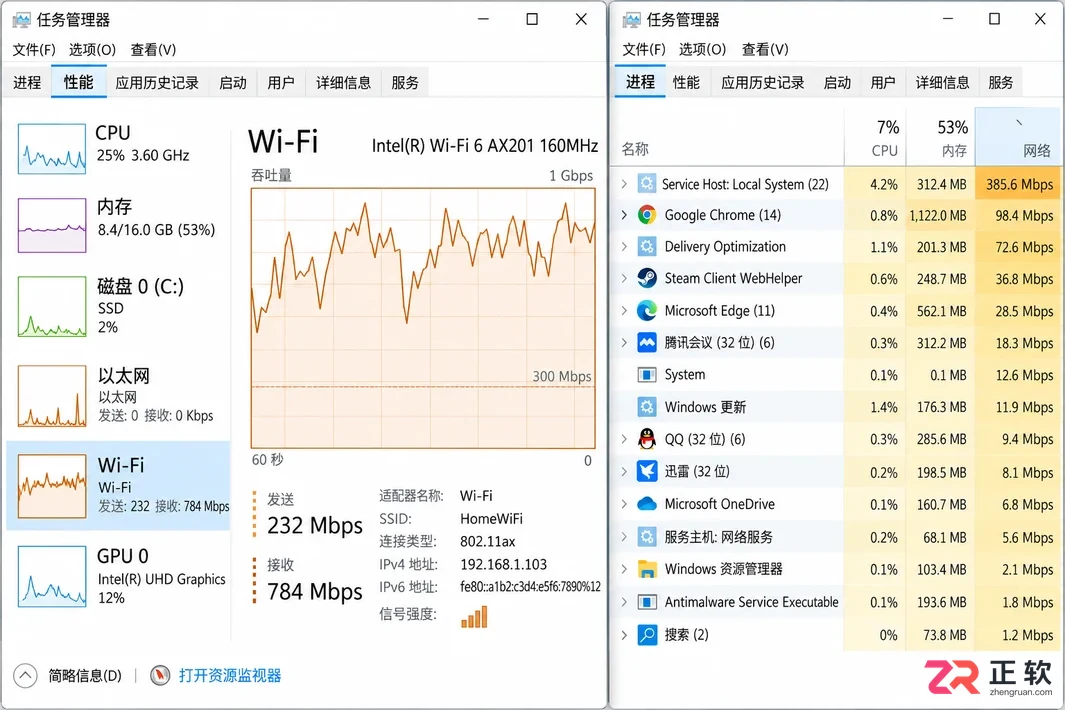Expand Steam Client WebHelper row
The height and width of the screenshot is (710, 1065).
point(624,279)
